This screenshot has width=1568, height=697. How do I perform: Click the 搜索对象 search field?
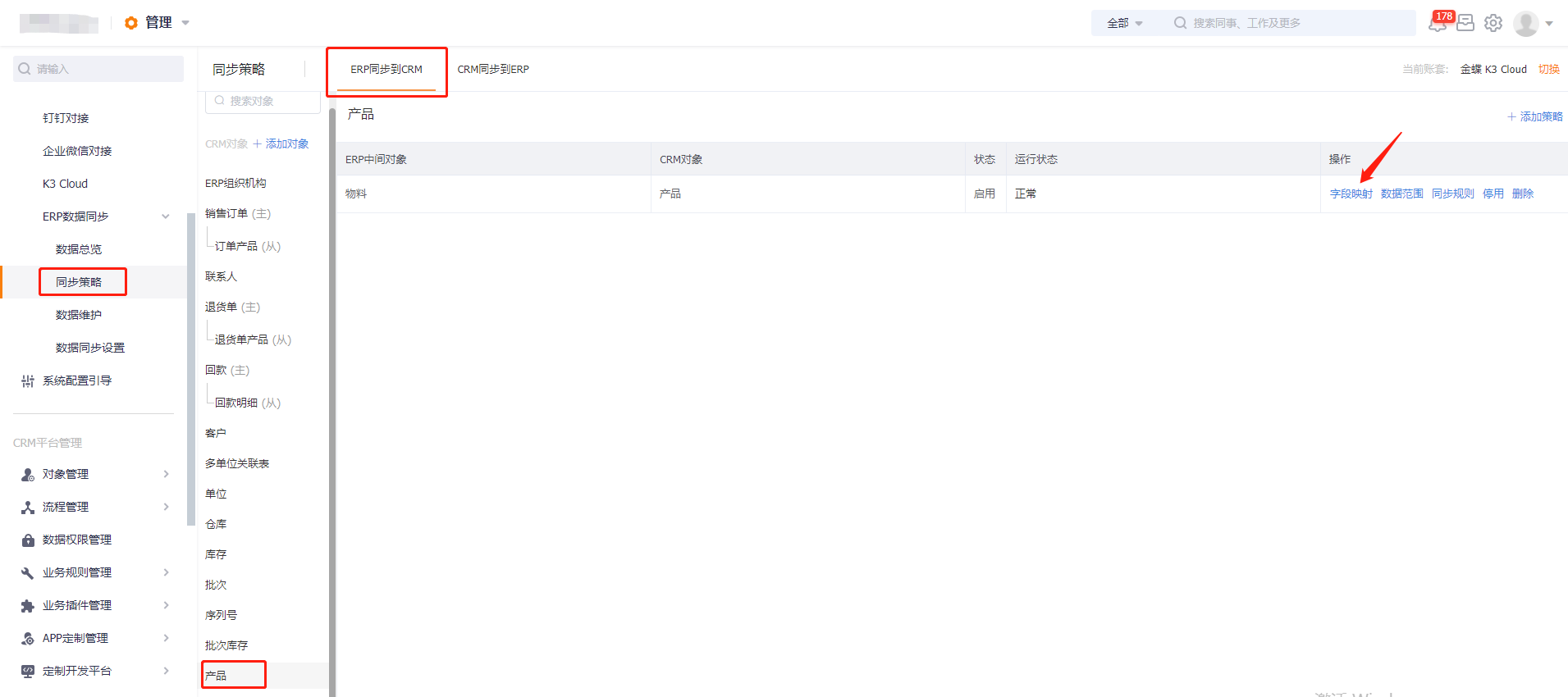click(263, 102)
